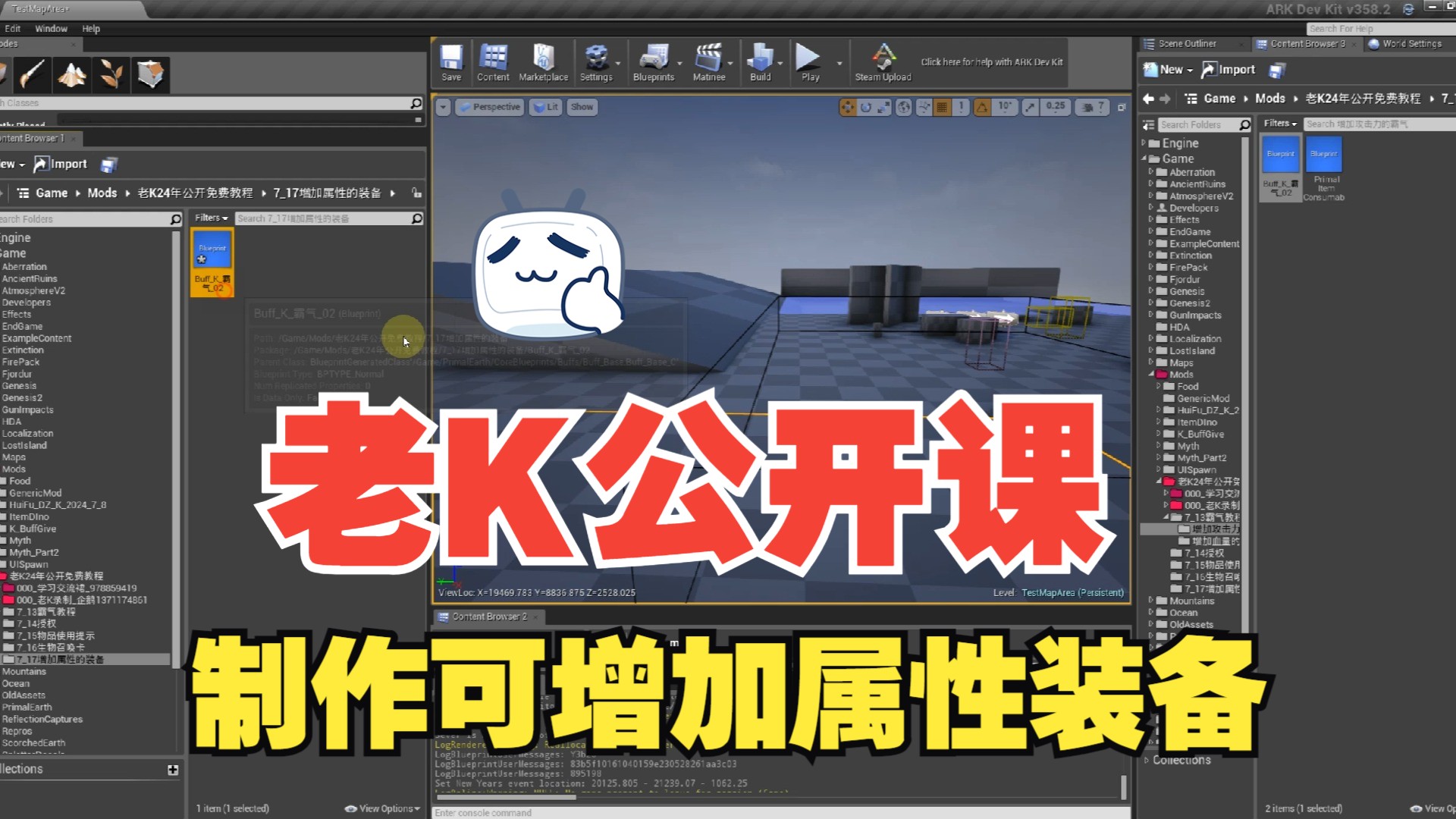Toggle Lit viewport shading mode
This screenshot has height=819, width=1456.
click(545, 107)
